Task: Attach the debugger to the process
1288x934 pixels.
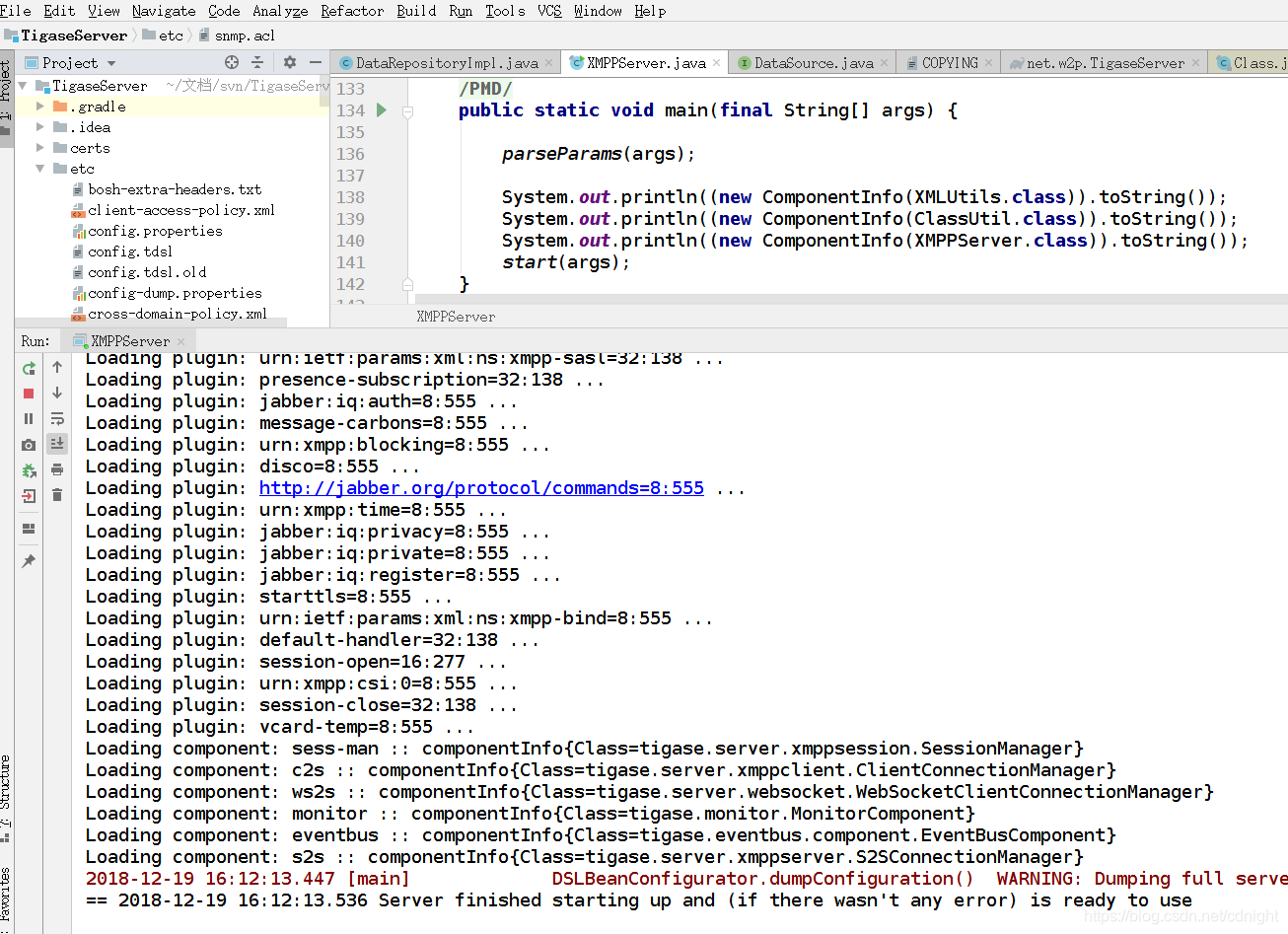Action: pyautogui.click(x=29, y=470)
